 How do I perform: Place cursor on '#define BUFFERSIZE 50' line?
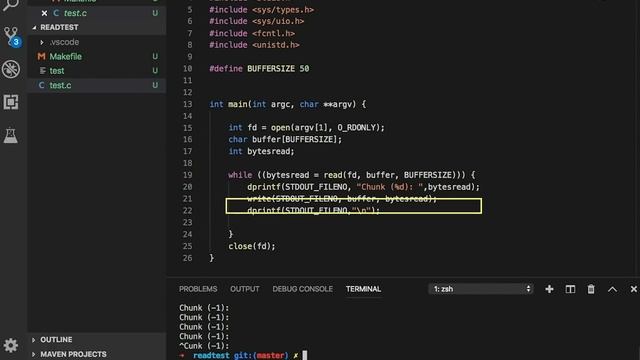click(x=259, y=69)
